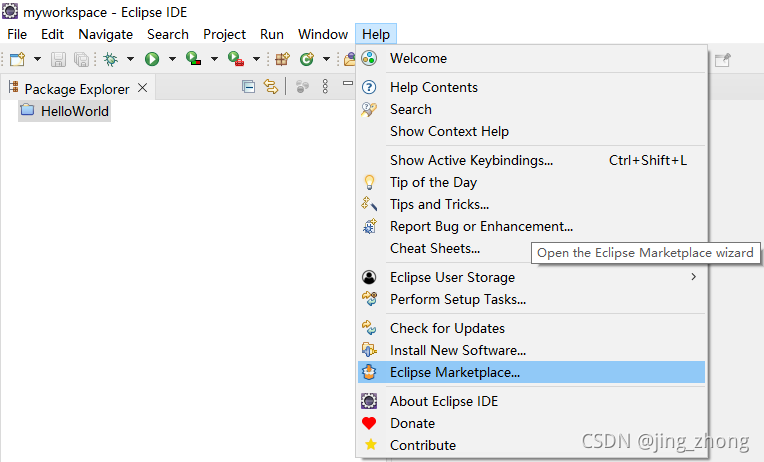Click the Check for Updates icon
Screen dimensions: 764x462
[x=369, y=327]
